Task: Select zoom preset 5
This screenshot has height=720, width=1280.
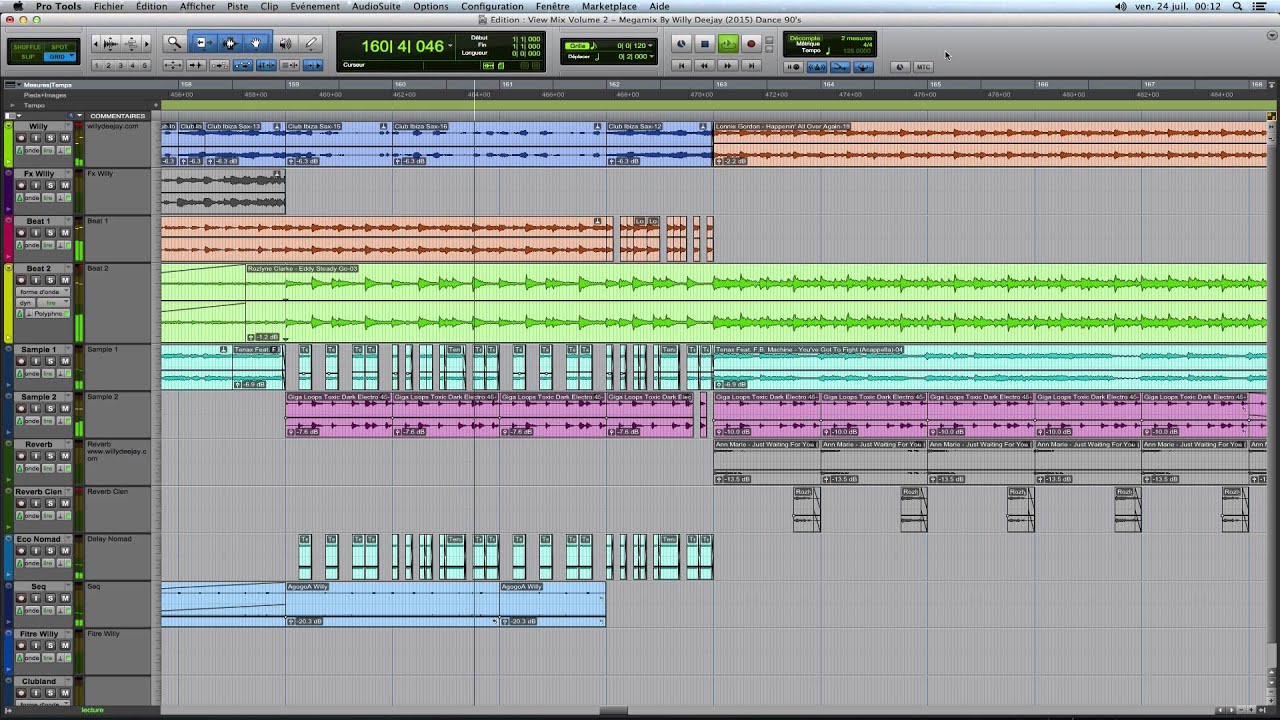Action: [x=144, y=66]
